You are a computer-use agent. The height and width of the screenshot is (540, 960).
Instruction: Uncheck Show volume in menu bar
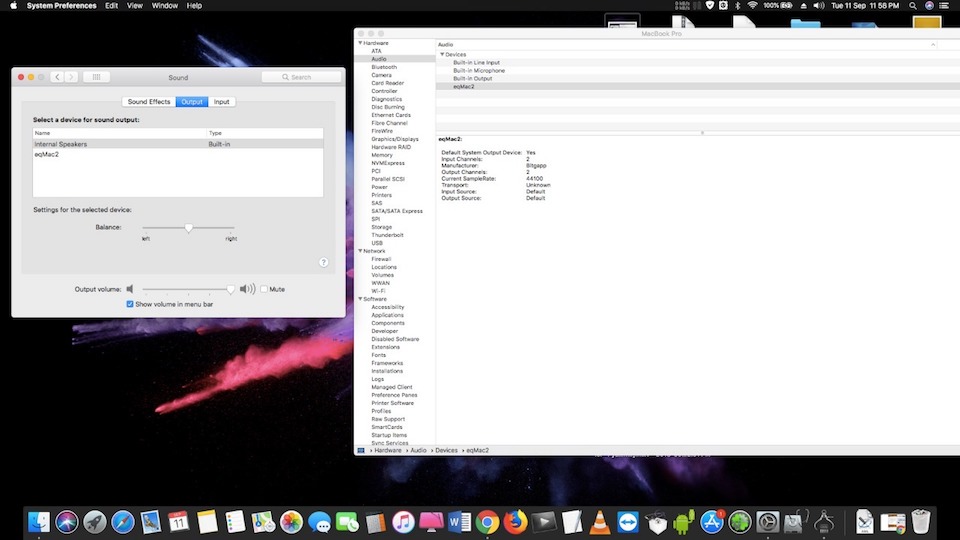130,304
